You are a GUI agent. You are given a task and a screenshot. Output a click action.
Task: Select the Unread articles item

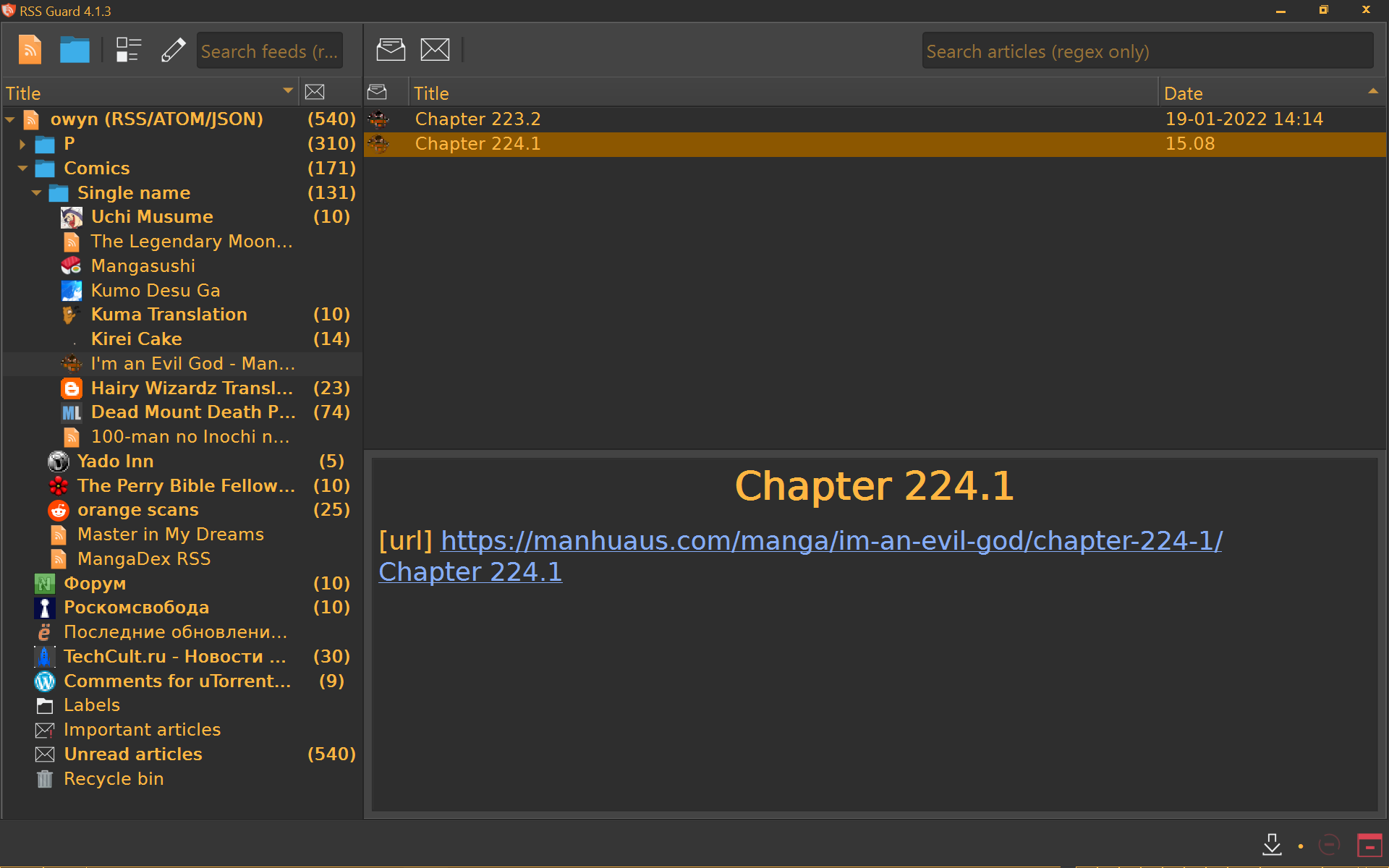pyautogui.click(x=133, y=754)
